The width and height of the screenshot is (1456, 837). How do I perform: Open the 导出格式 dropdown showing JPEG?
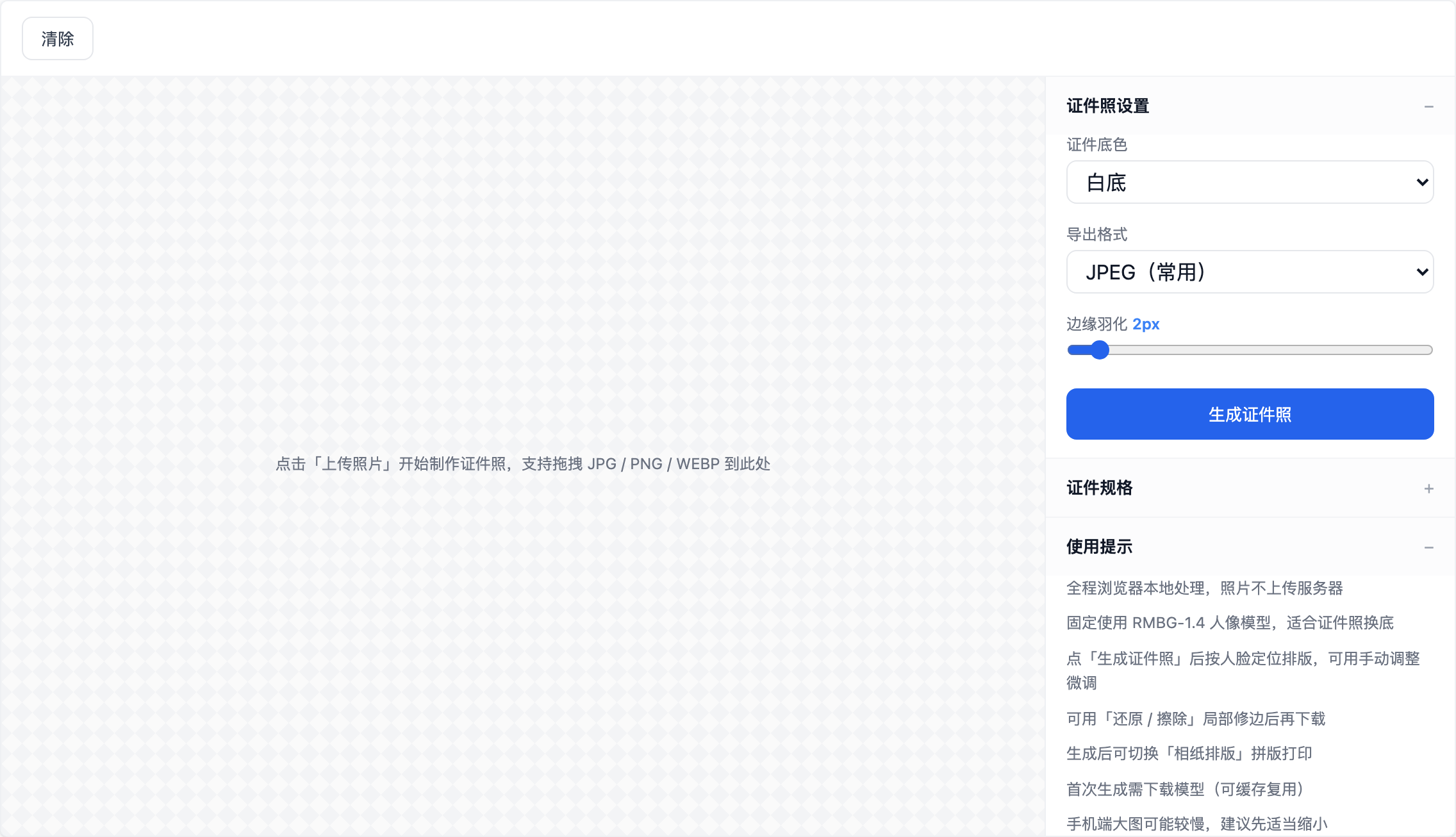tap(1250, 272)
